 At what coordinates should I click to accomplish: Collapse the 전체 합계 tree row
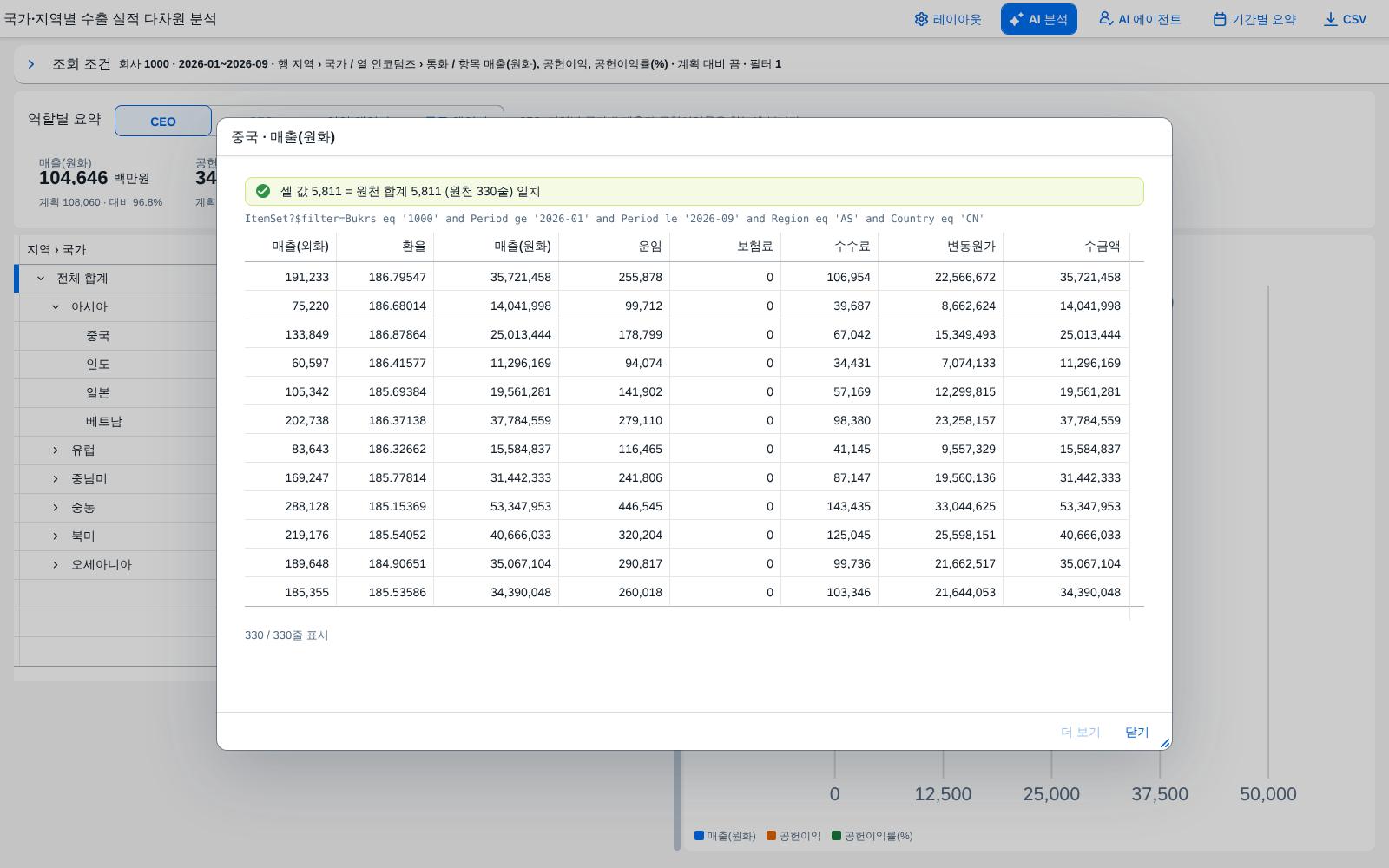coord(41,279)
